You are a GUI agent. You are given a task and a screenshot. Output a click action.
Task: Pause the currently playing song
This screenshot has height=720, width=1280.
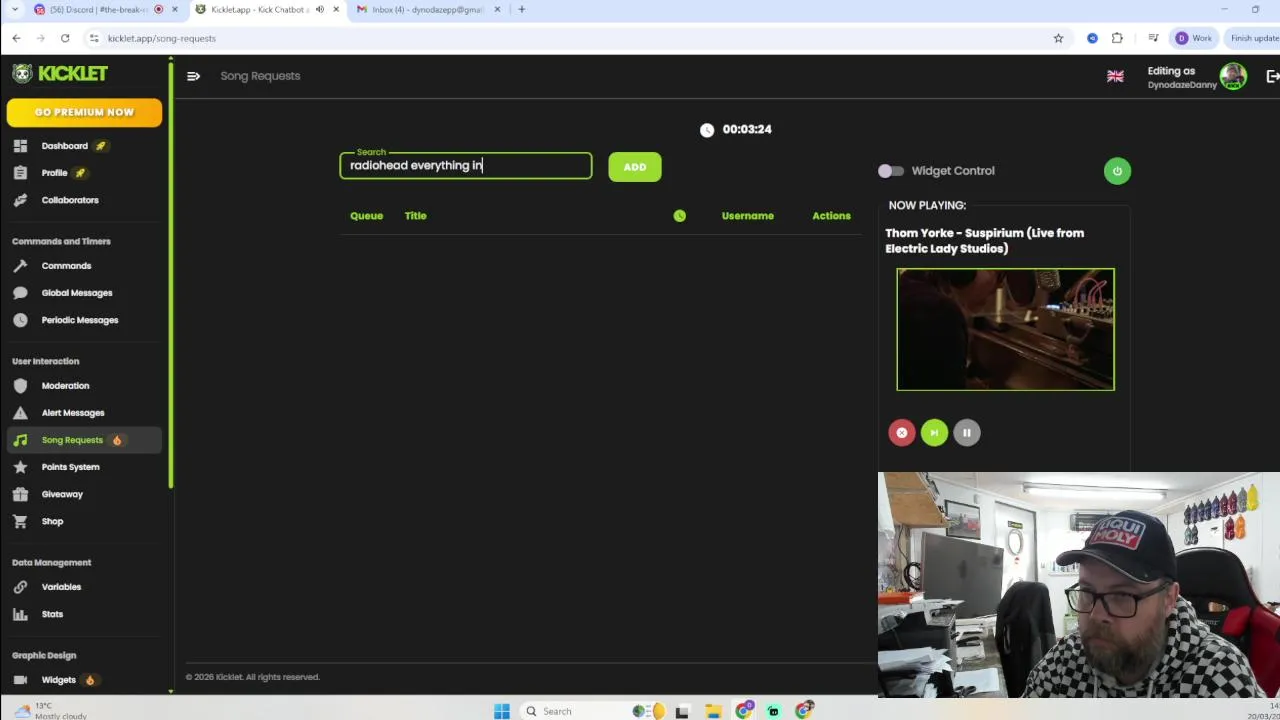tap(967, 433)
